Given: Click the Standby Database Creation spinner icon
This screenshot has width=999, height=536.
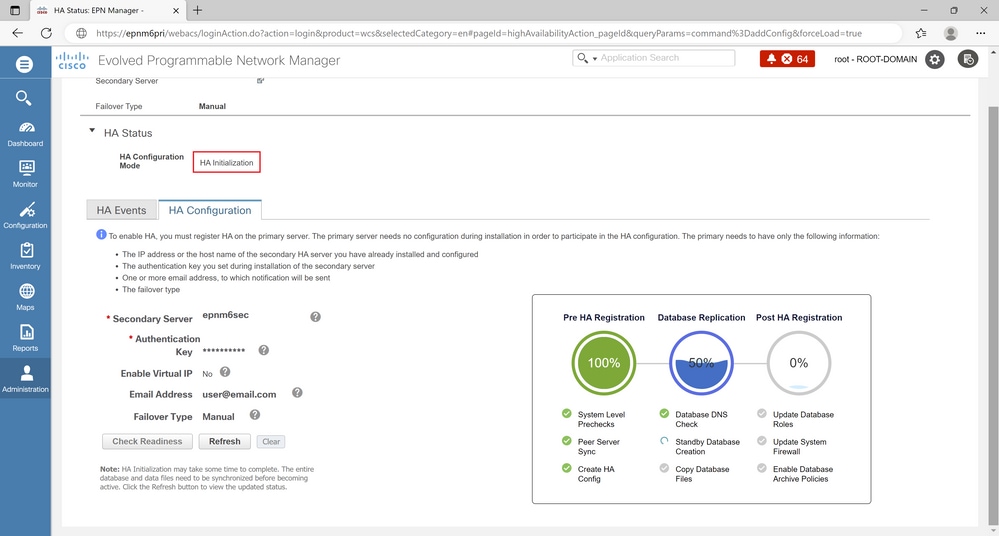Looking at the screenshot, I should point(664,440).
